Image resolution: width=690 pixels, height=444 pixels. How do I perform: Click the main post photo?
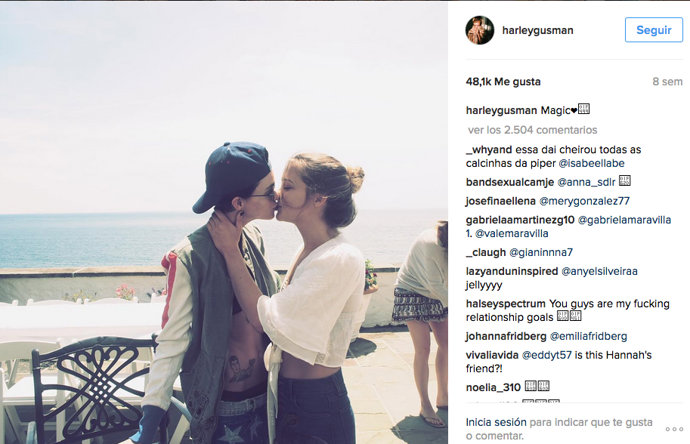pyautogui.click(x=224, y=222)
